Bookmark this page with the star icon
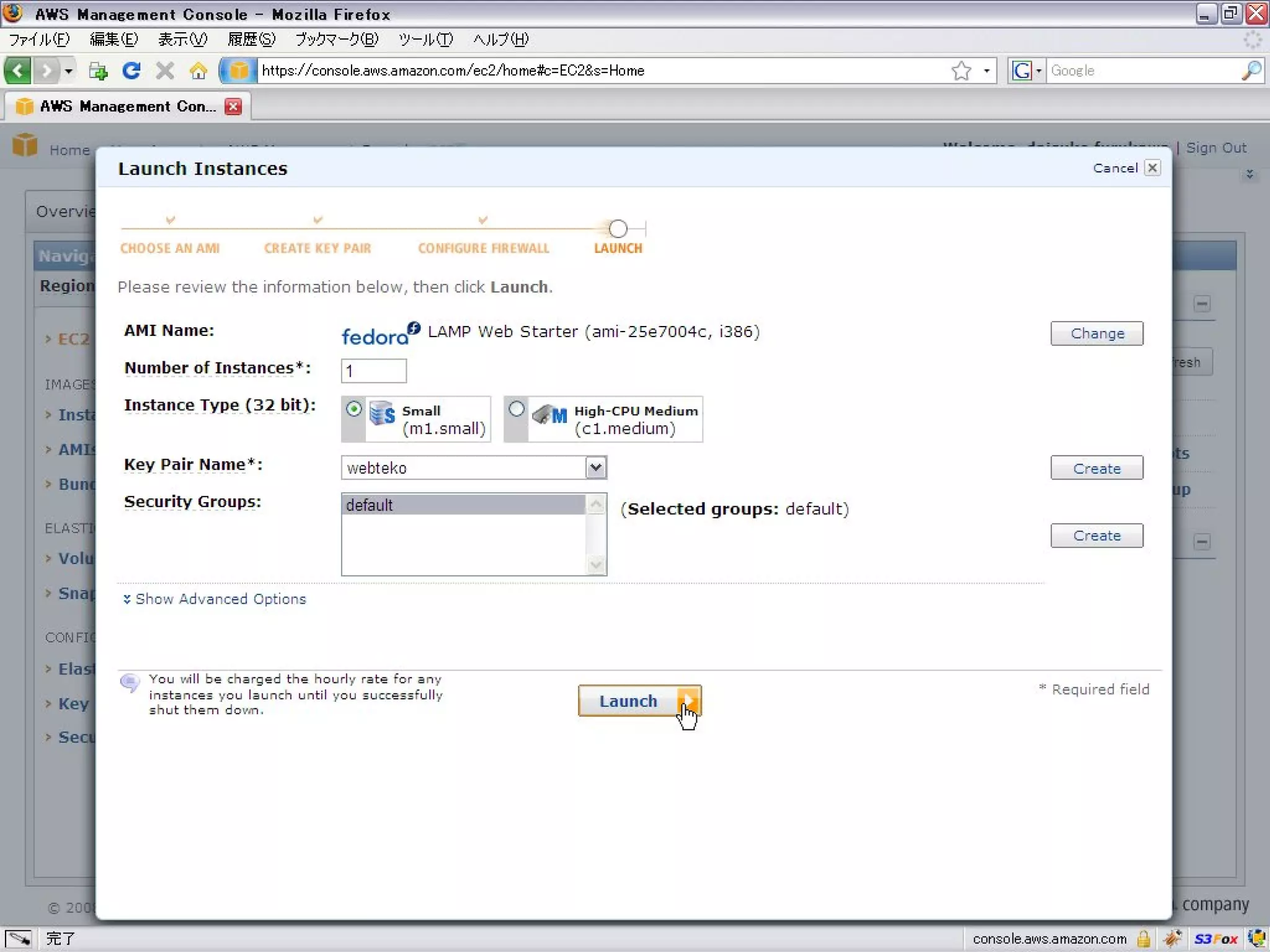Image resolution: width=1270 pixels, height=952 pixels. pos(961,71)
